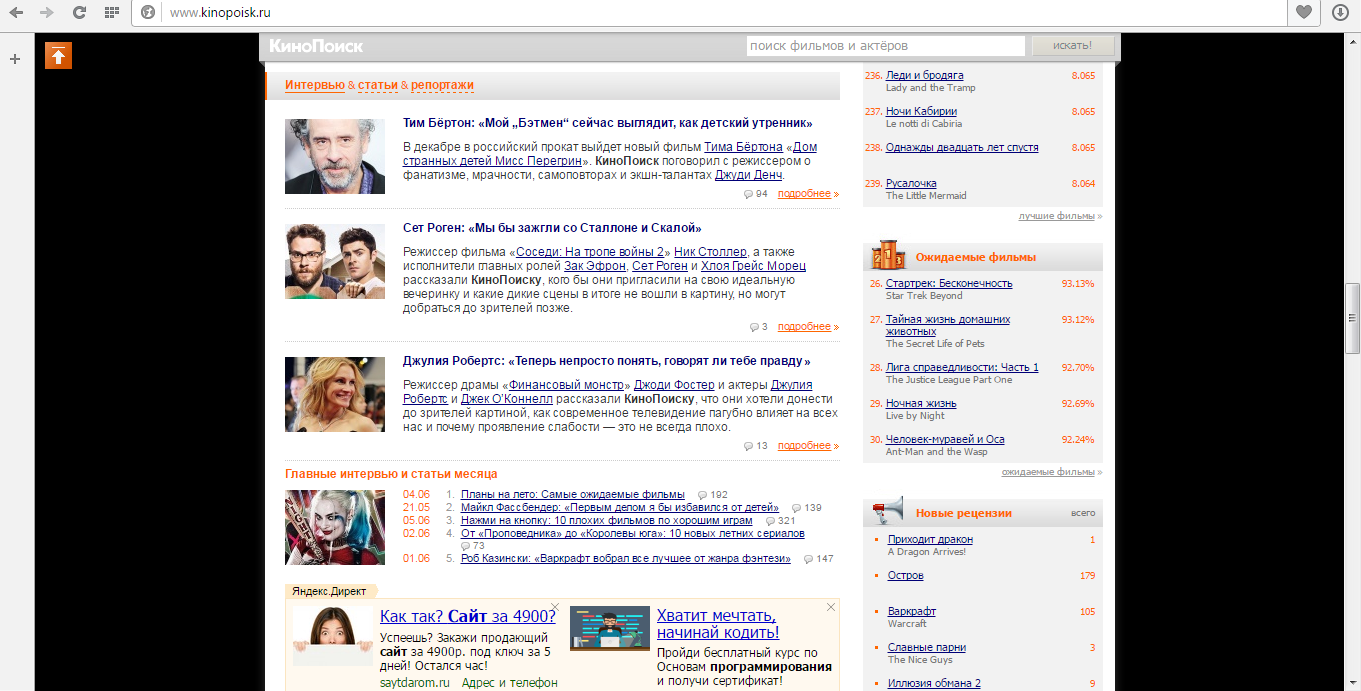Click the лучшие фильмы » link
This screenshot has width=1361, height=691.
click(1061, 216)
